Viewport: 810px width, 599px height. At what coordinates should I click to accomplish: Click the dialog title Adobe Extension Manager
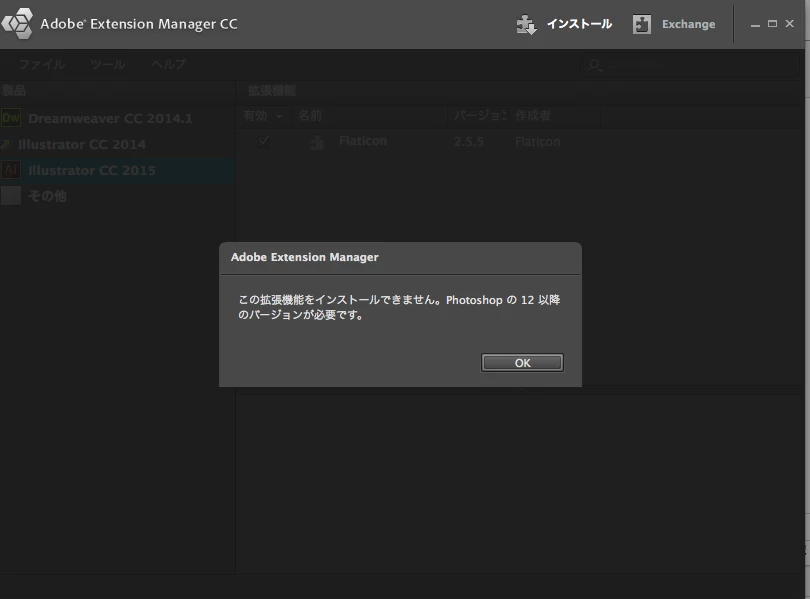305,257
